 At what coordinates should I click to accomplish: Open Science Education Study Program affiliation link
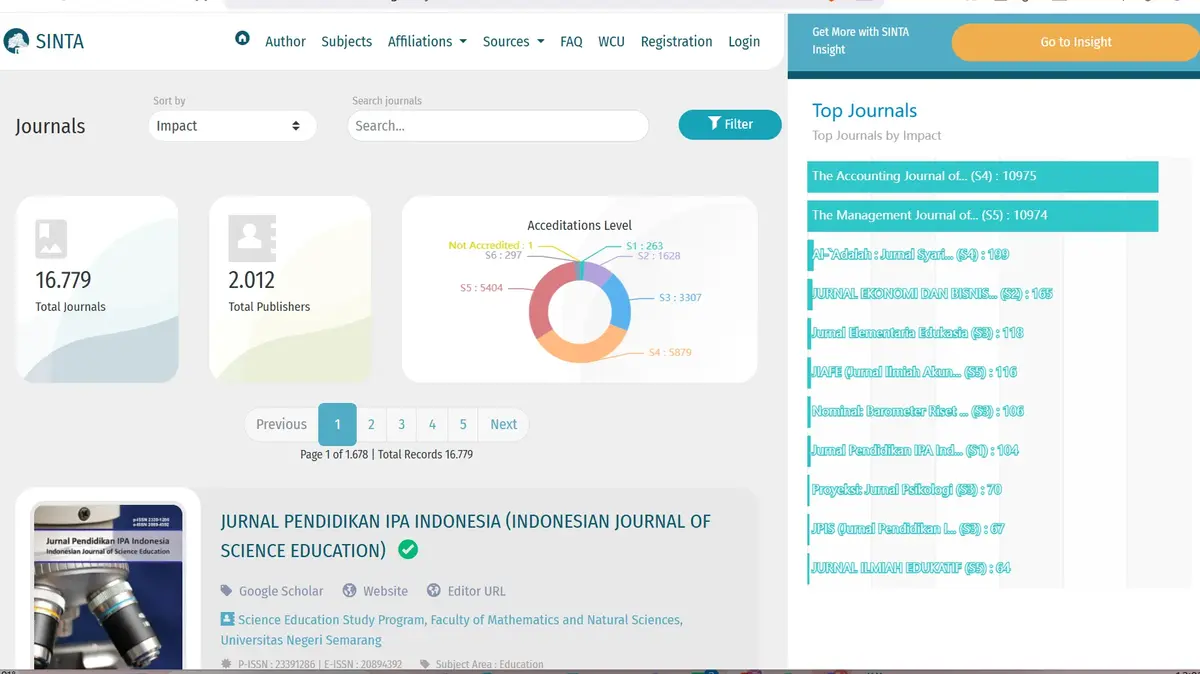452,630
